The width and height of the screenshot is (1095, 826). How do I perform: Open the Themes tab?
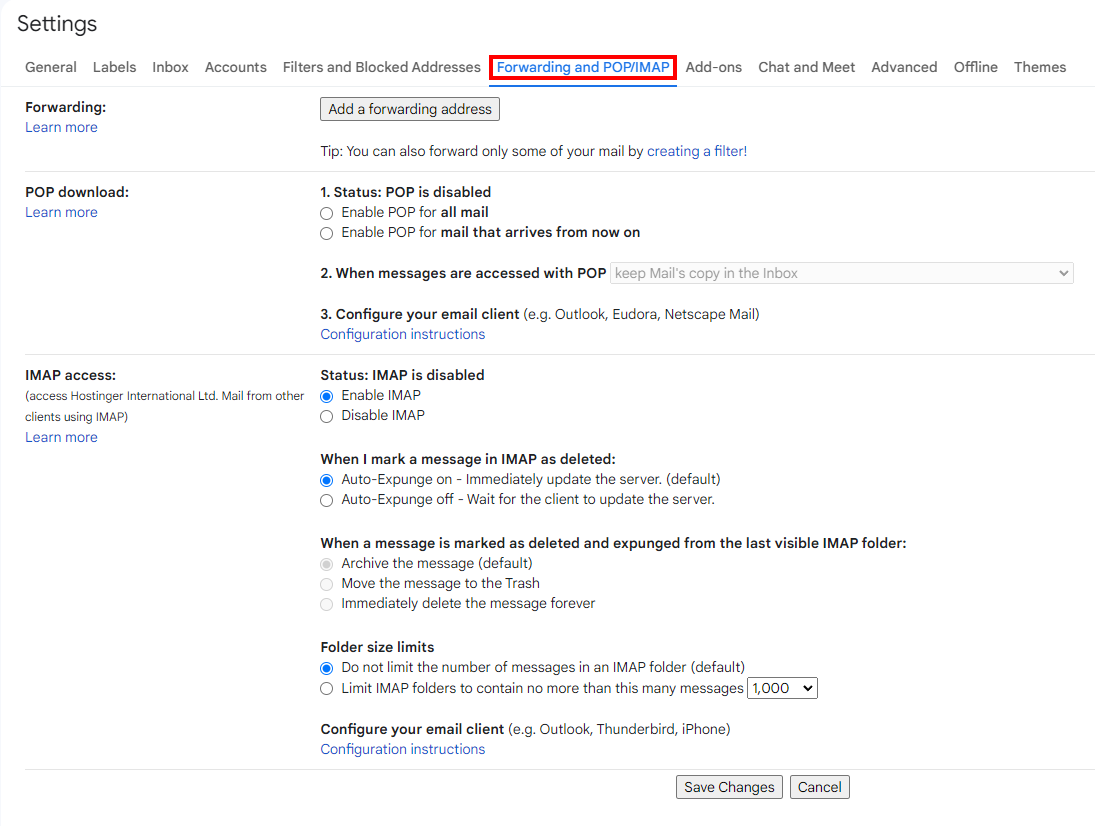(1040, 67)
